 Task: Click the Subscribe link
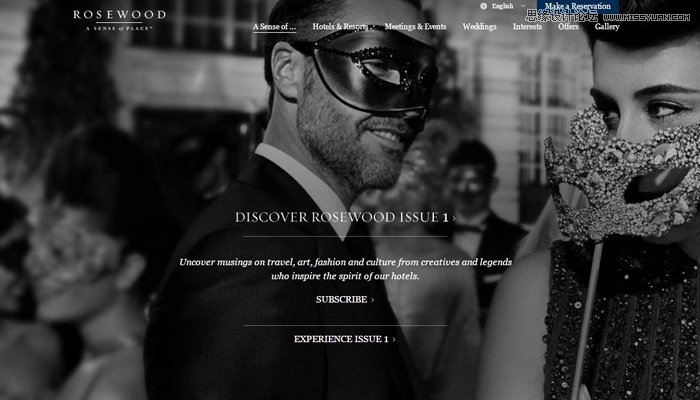345,300
